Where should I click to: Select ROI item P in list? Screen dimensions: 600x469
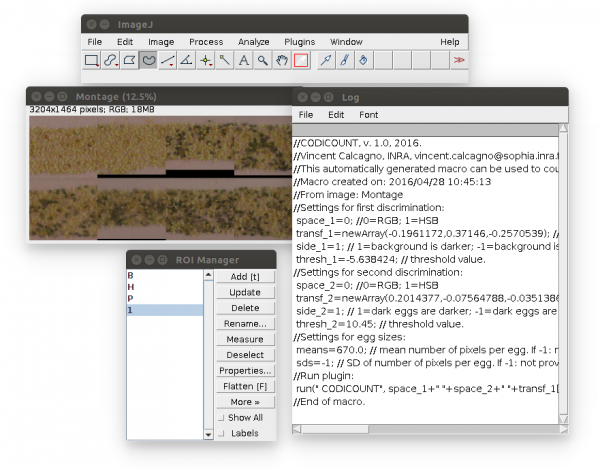[165, 298]
